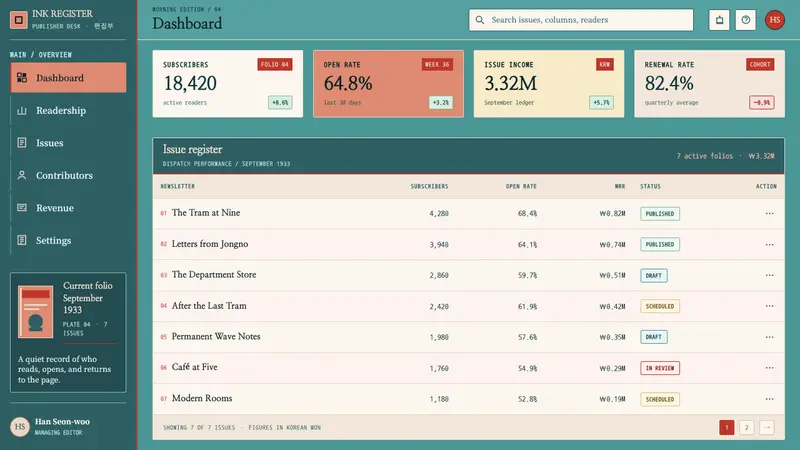Click DRAFT status of The Department Store
800x450 pixels.
click(x=654, y=276)
